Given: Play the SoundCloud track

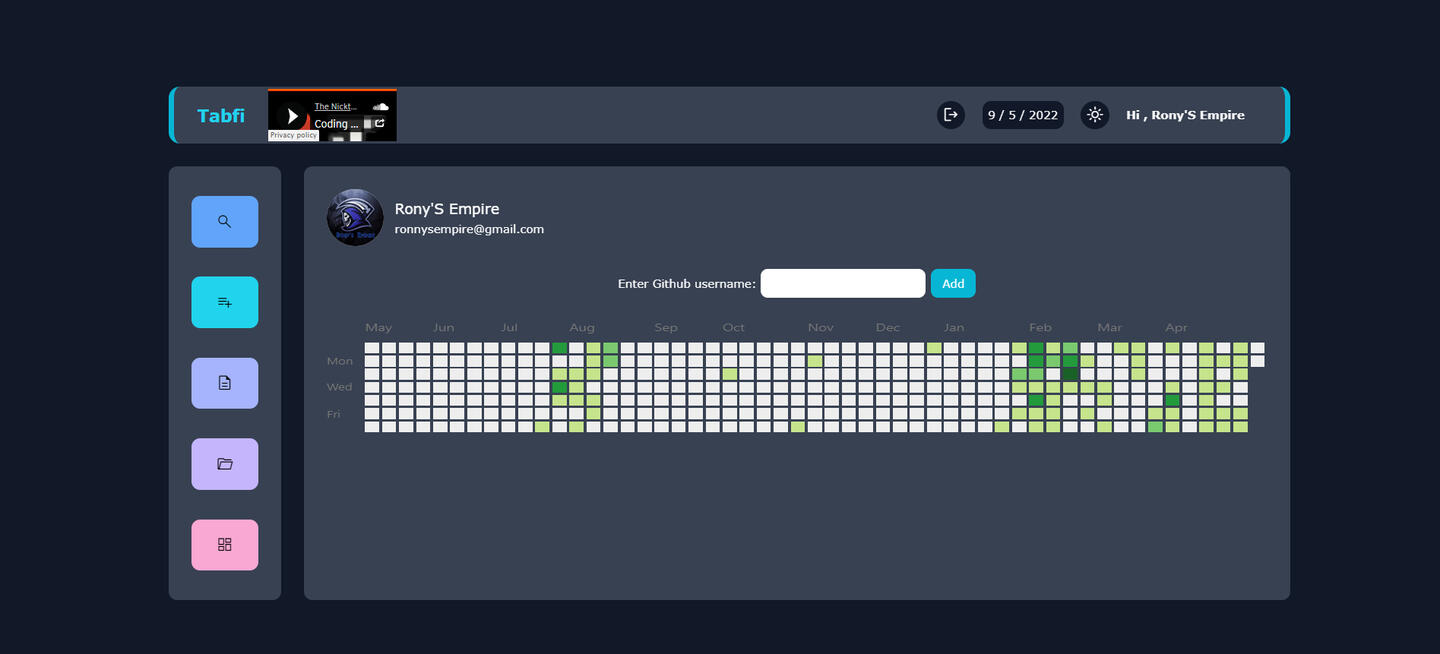Looking at the screenshot, I should click(291, 116).
